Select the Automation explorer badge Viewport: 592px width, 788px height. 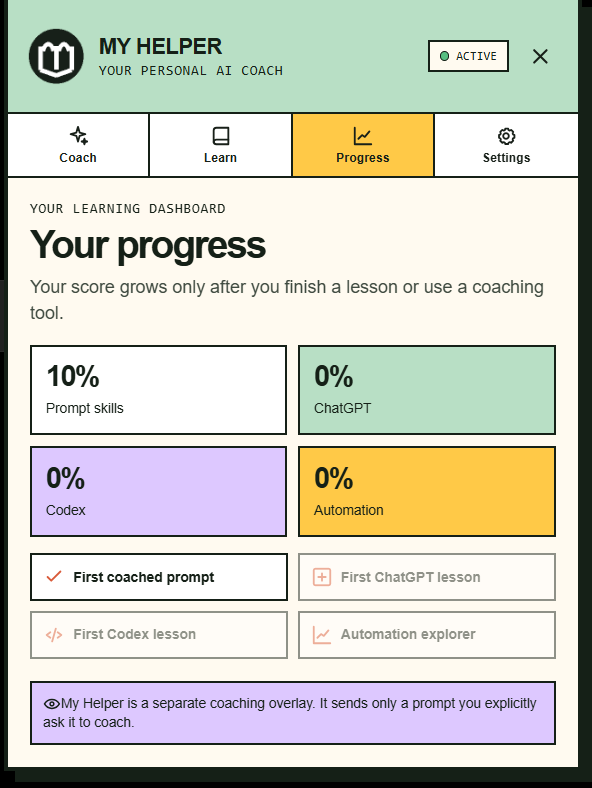(427, 635)
